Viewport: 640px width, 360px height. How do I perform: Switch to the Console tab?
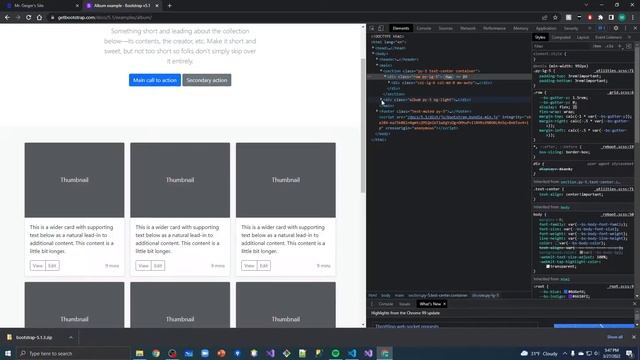(424, 28)
